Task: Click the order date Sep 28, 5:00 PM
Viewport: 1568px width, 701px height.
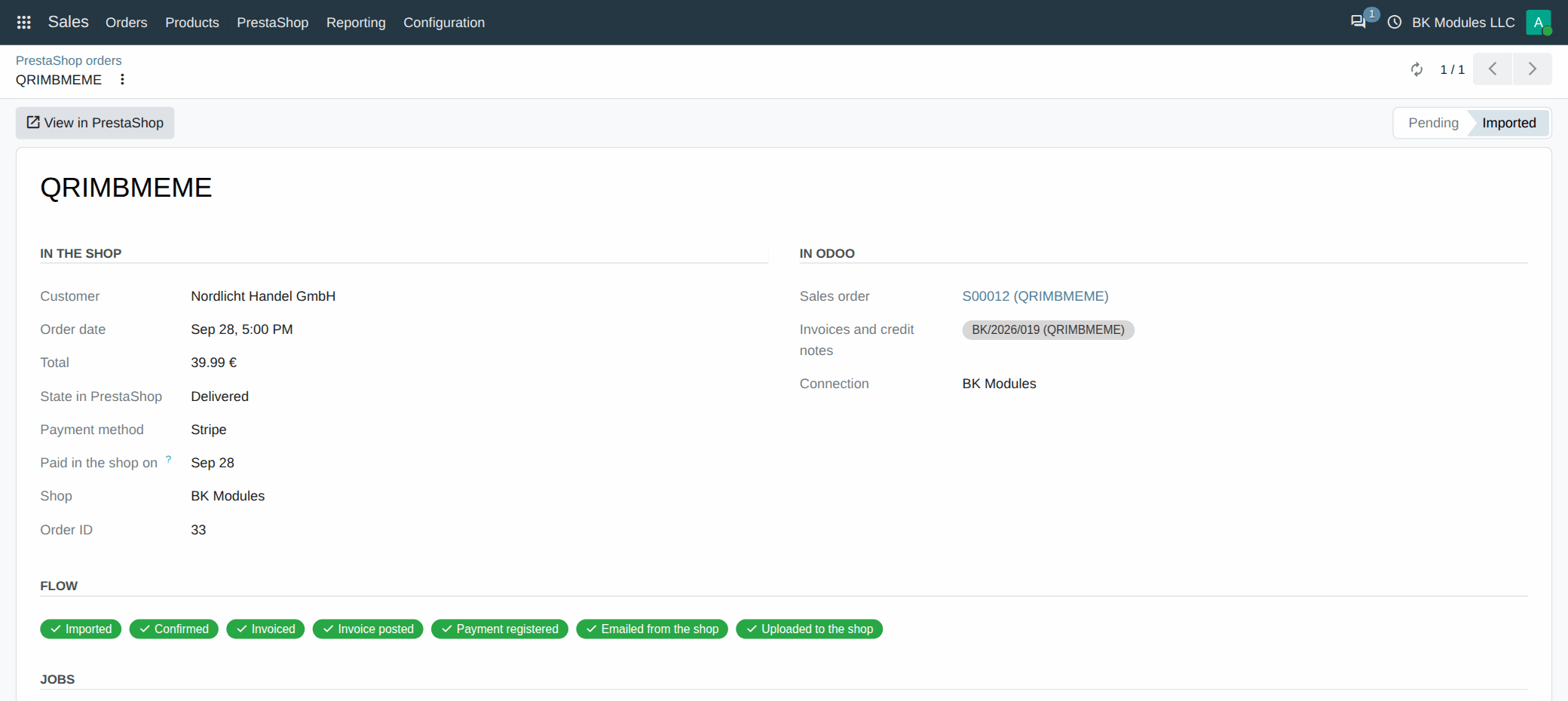Action: pos(242,329)
